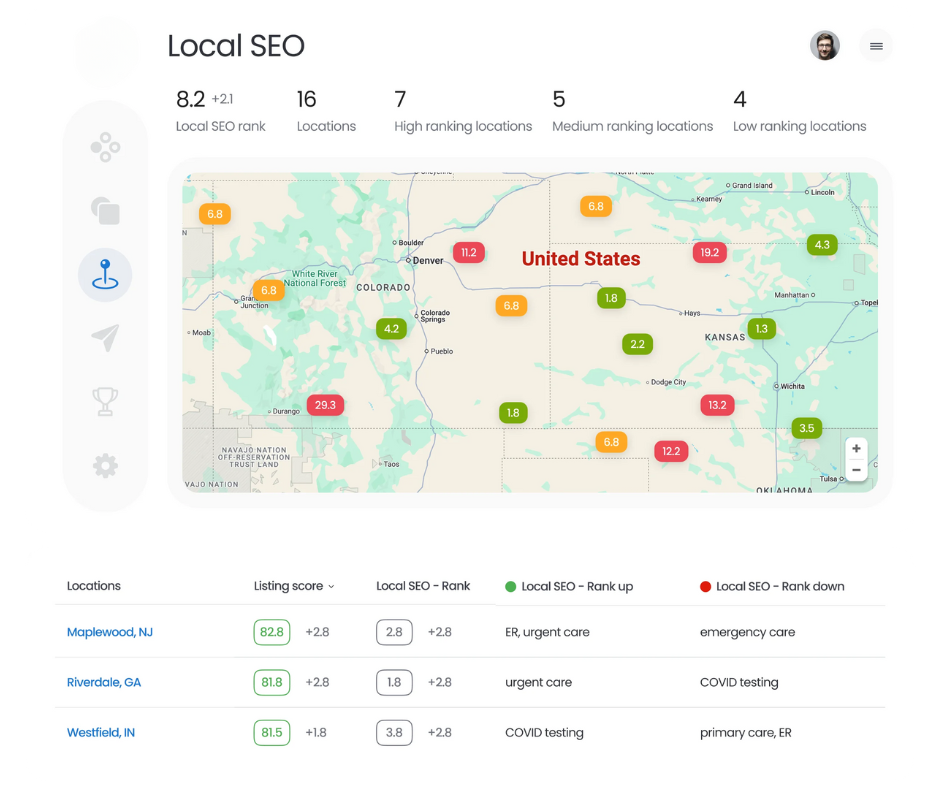
Task: Open the trophy sidebar icon
Action: tap(105, 402)
